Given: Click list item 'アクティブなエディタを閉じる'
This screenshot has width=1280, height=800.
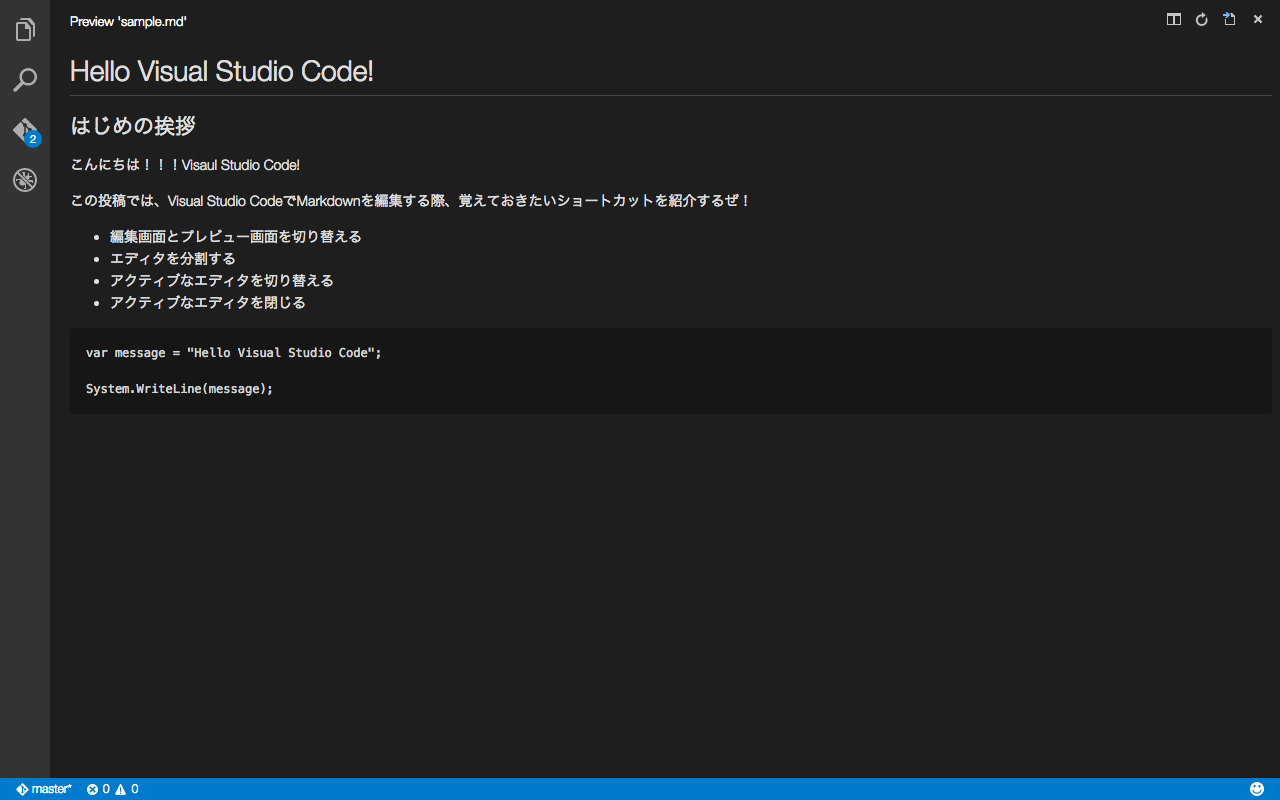Looking at the screenshot, I should click(x=208, y=303).
